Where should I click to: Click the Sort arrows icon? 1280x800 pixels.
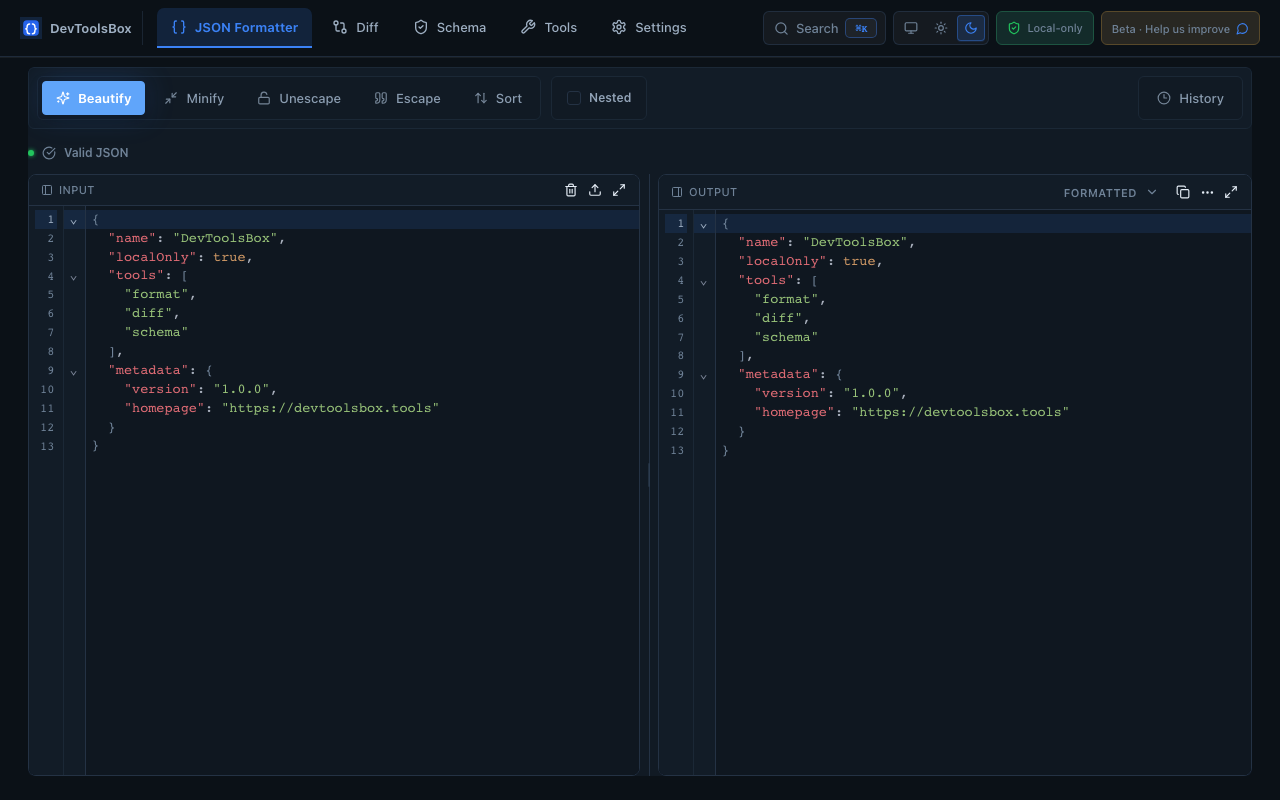[x=481, y=98]
